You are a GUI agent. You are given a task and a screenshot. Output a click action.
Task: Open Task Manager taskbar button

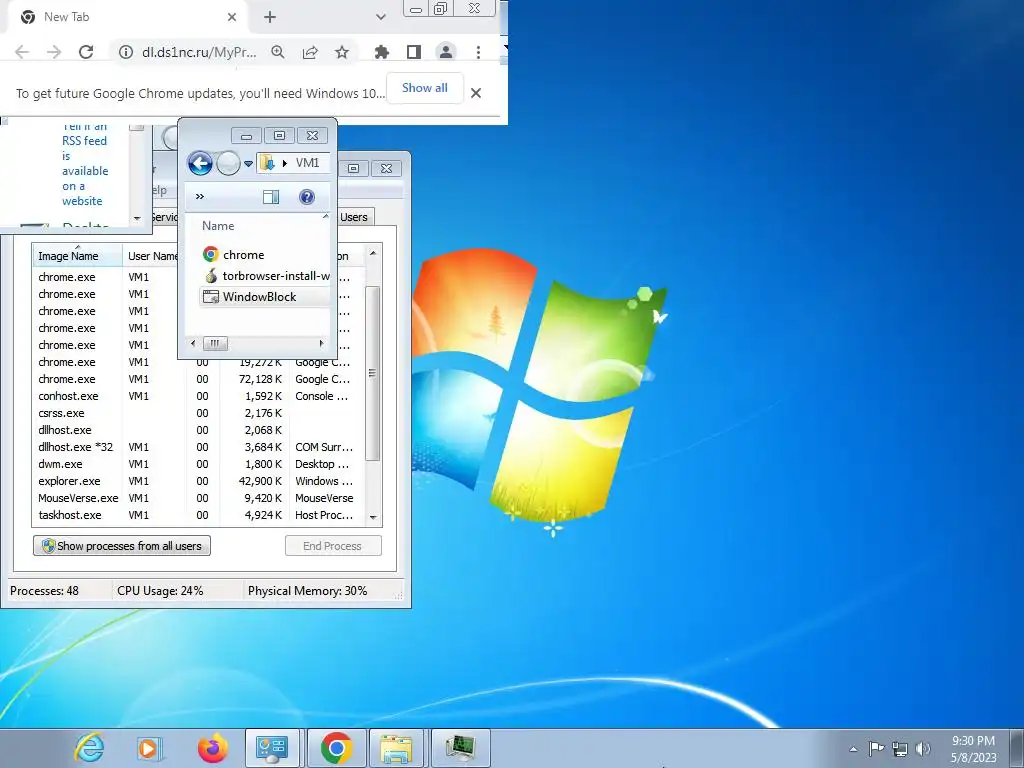(x=460, y=748)
